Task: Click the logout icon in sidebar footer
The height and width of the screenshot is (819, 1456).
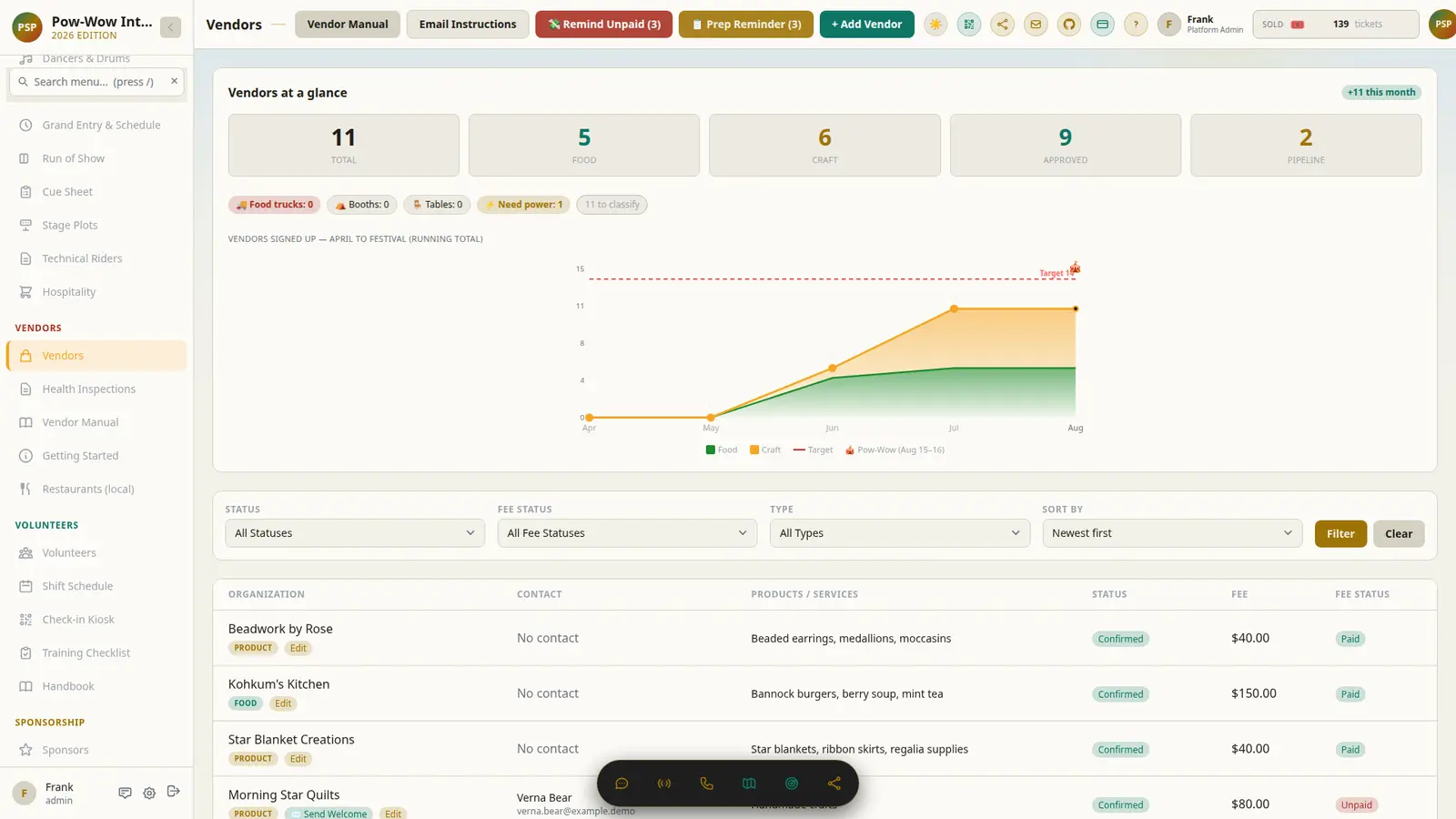Action: tap(174, 792)
